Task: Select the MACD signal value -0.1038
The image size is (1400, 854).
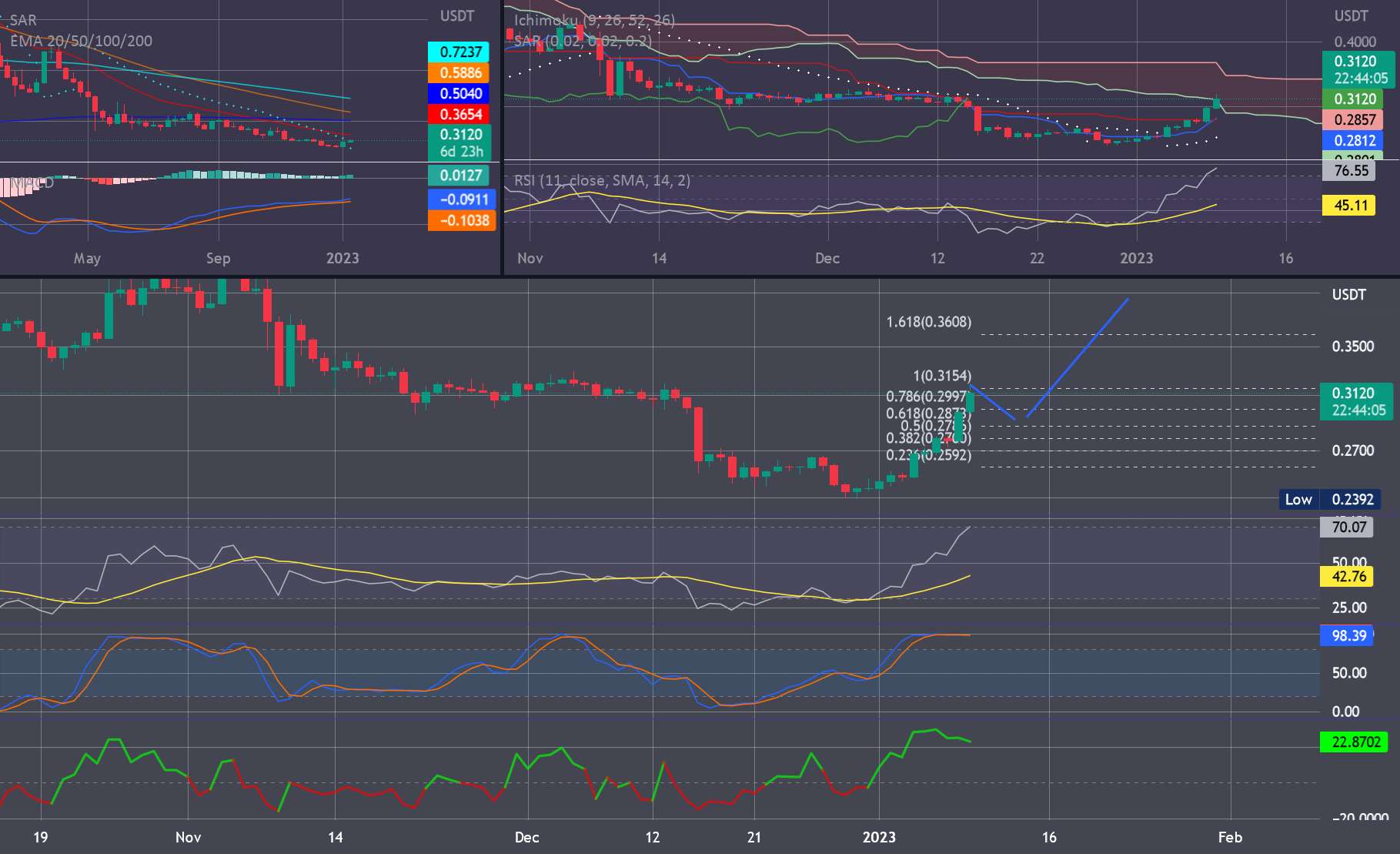Action: 460,220
